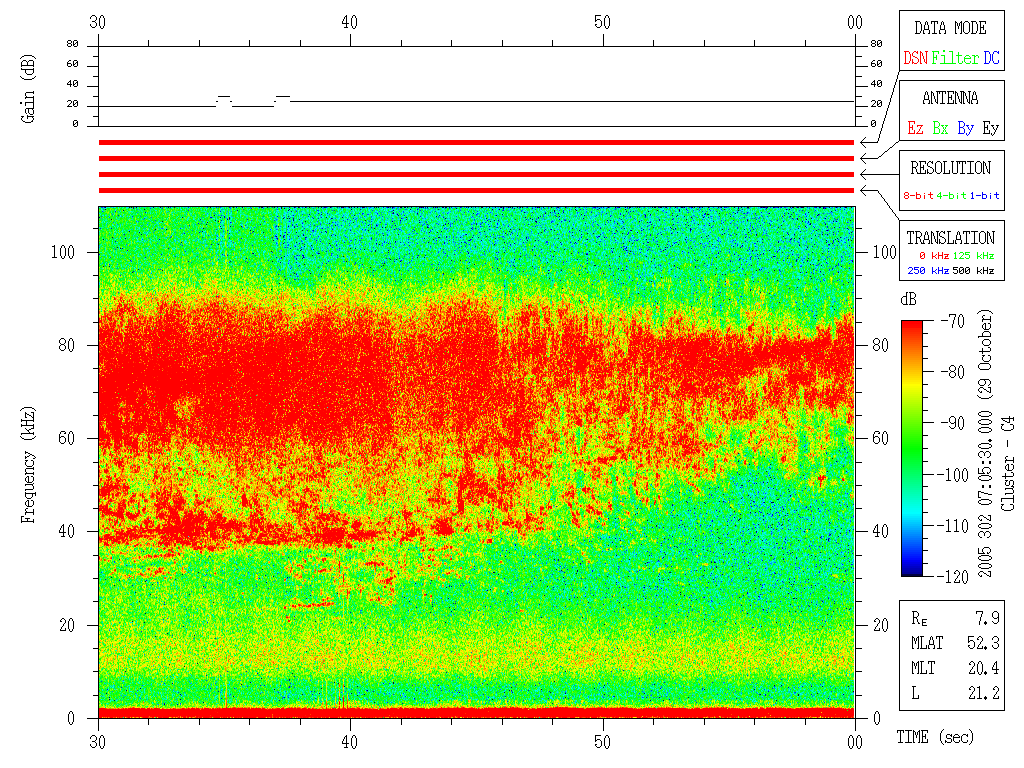Click the blue By antenna label
The height and width of the screenshot is (768, 1024).
pyautogui.click(x=966, y=128)
